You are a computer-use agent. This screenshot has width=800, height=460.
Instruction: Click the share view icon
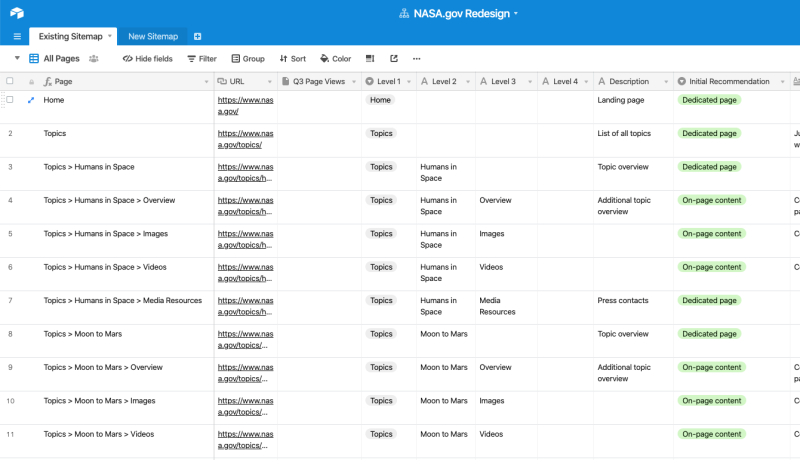pos(394,59)
